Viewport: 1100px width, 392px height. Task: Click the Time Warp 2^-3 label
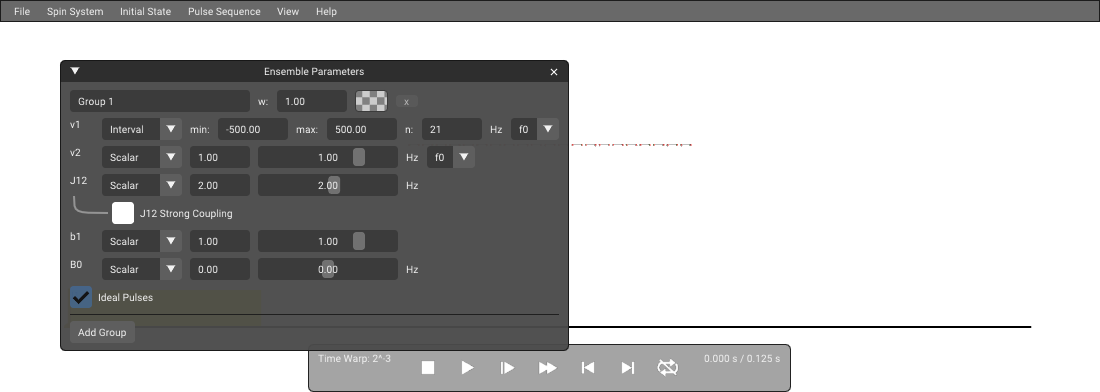(x=354, y=358)
